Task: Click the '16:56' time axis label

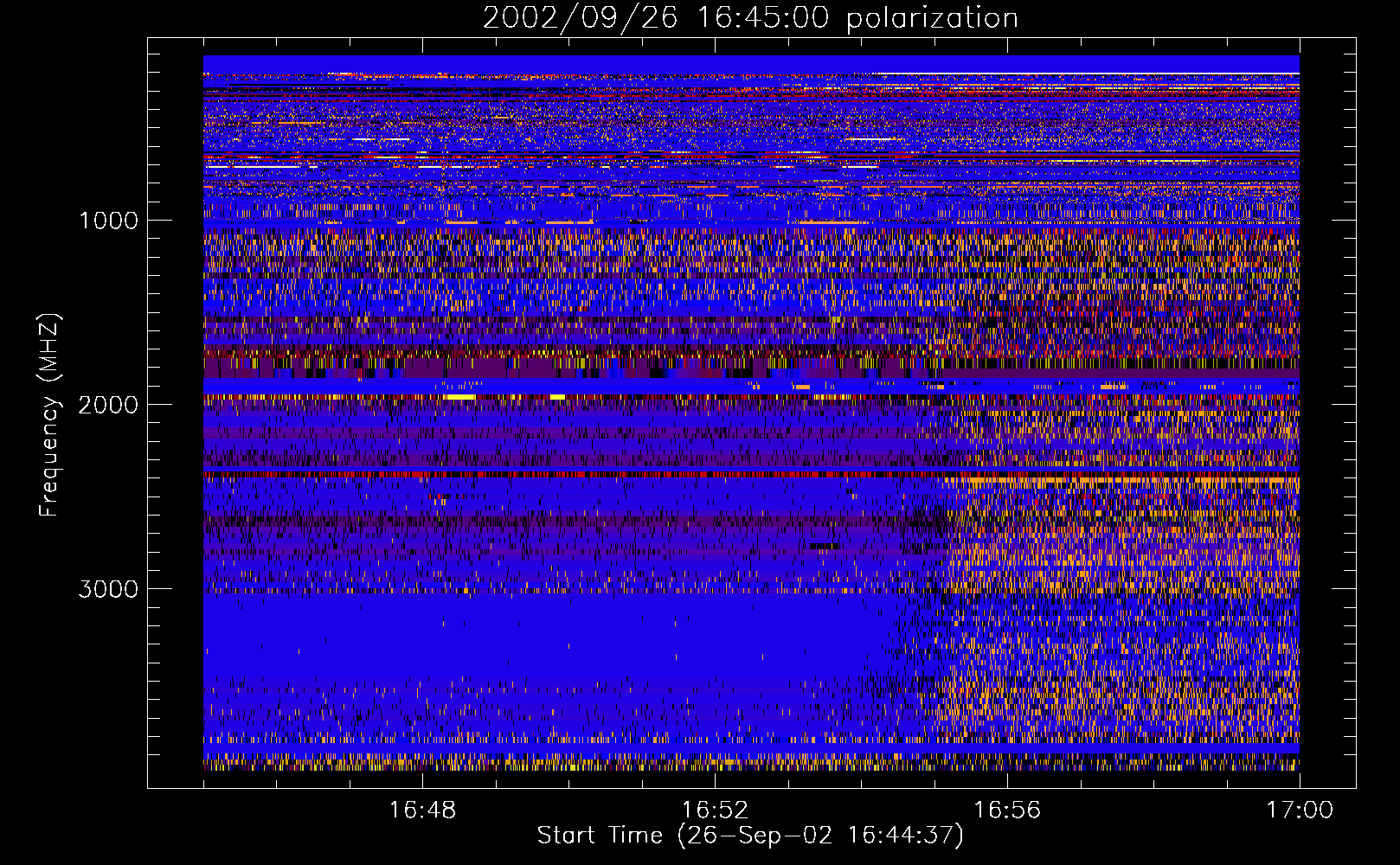Action: 1007,811
